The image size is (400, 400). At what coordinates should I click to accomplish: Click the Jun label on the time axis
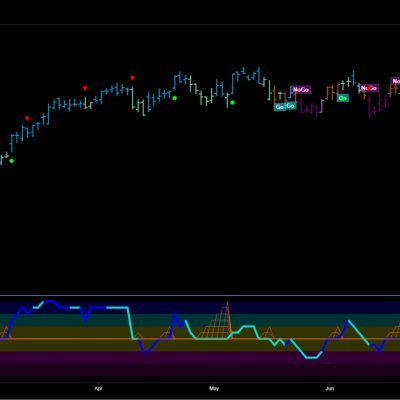click(330, 389)
